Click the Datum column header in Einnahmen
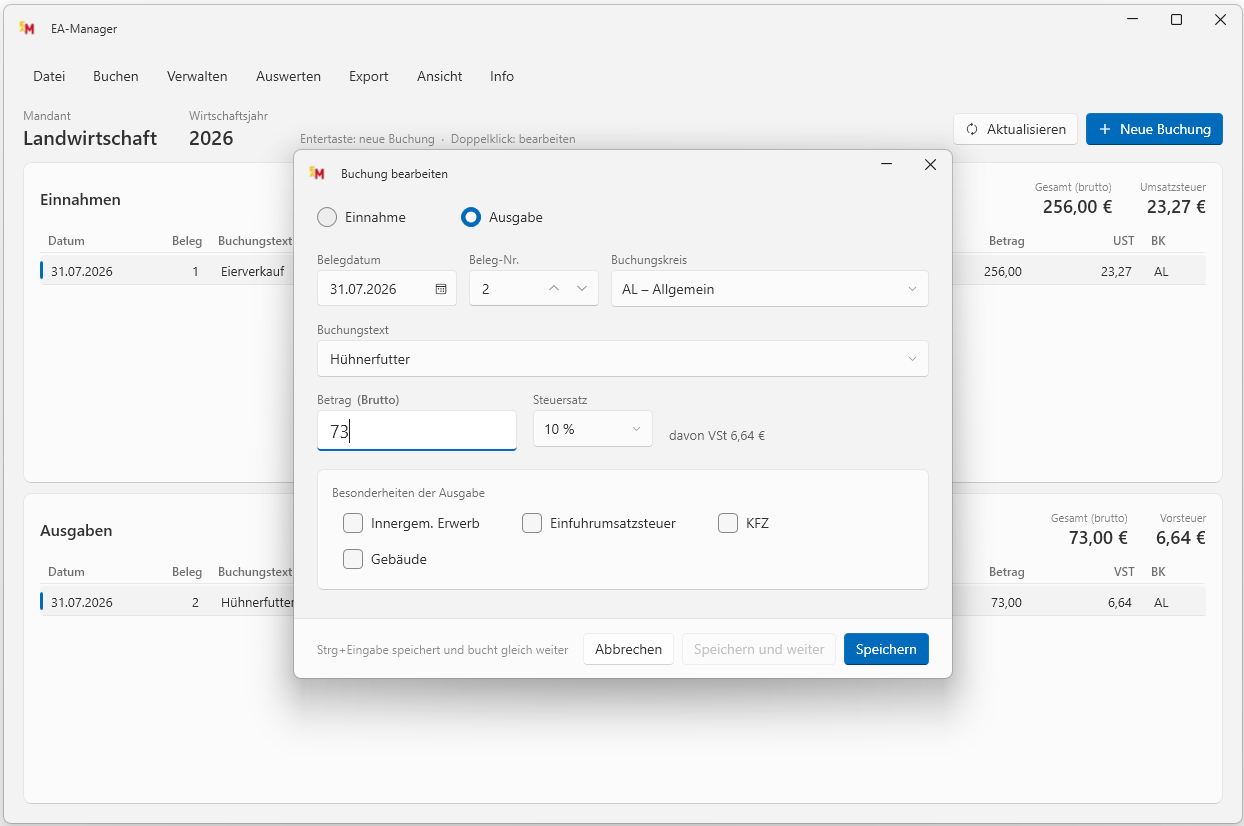This screenshot has height=826, width=1244. (66, 241)
